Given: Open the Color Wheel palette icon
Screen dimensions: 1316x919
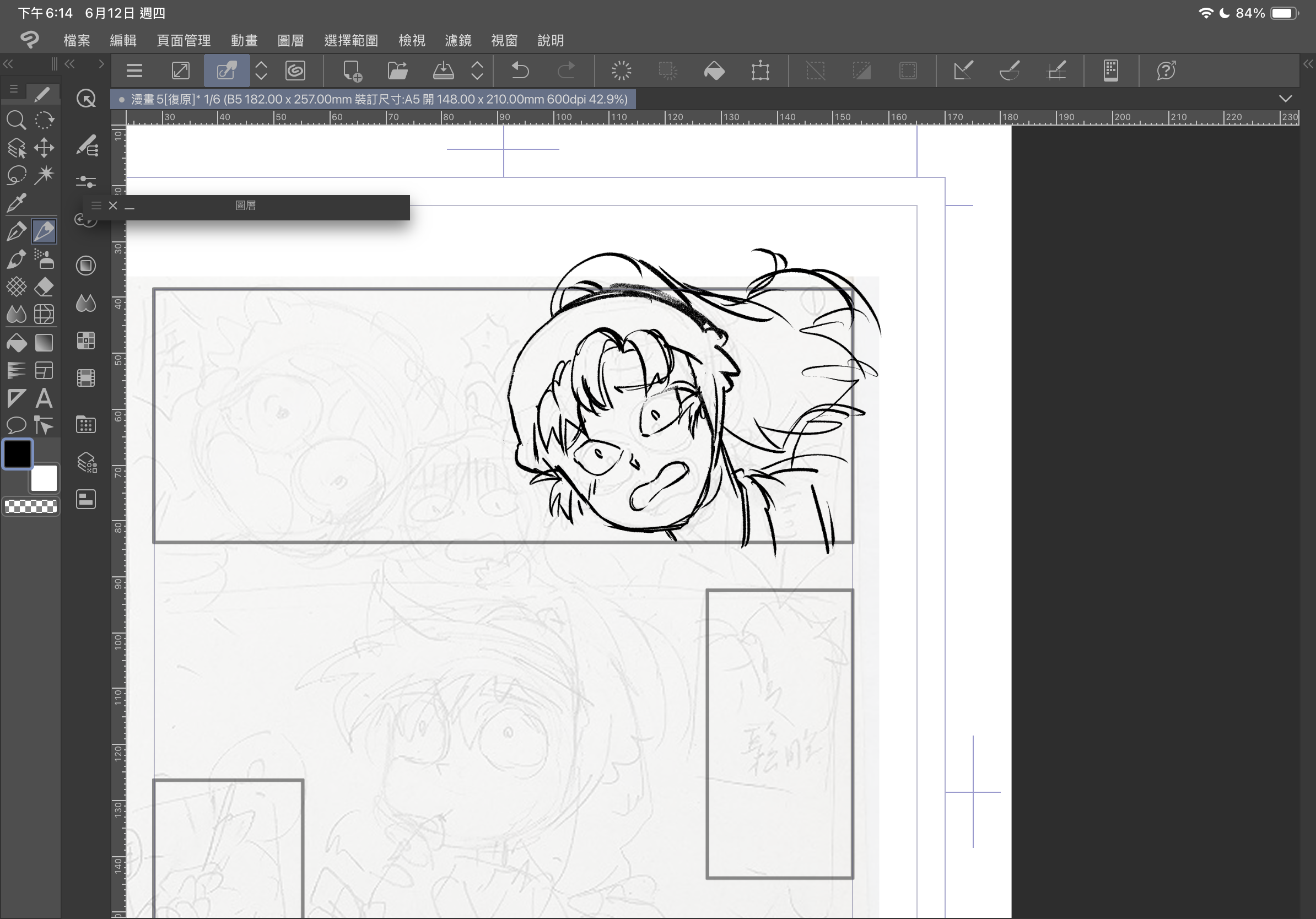Looking at the screenshot, I should point(86,265).
